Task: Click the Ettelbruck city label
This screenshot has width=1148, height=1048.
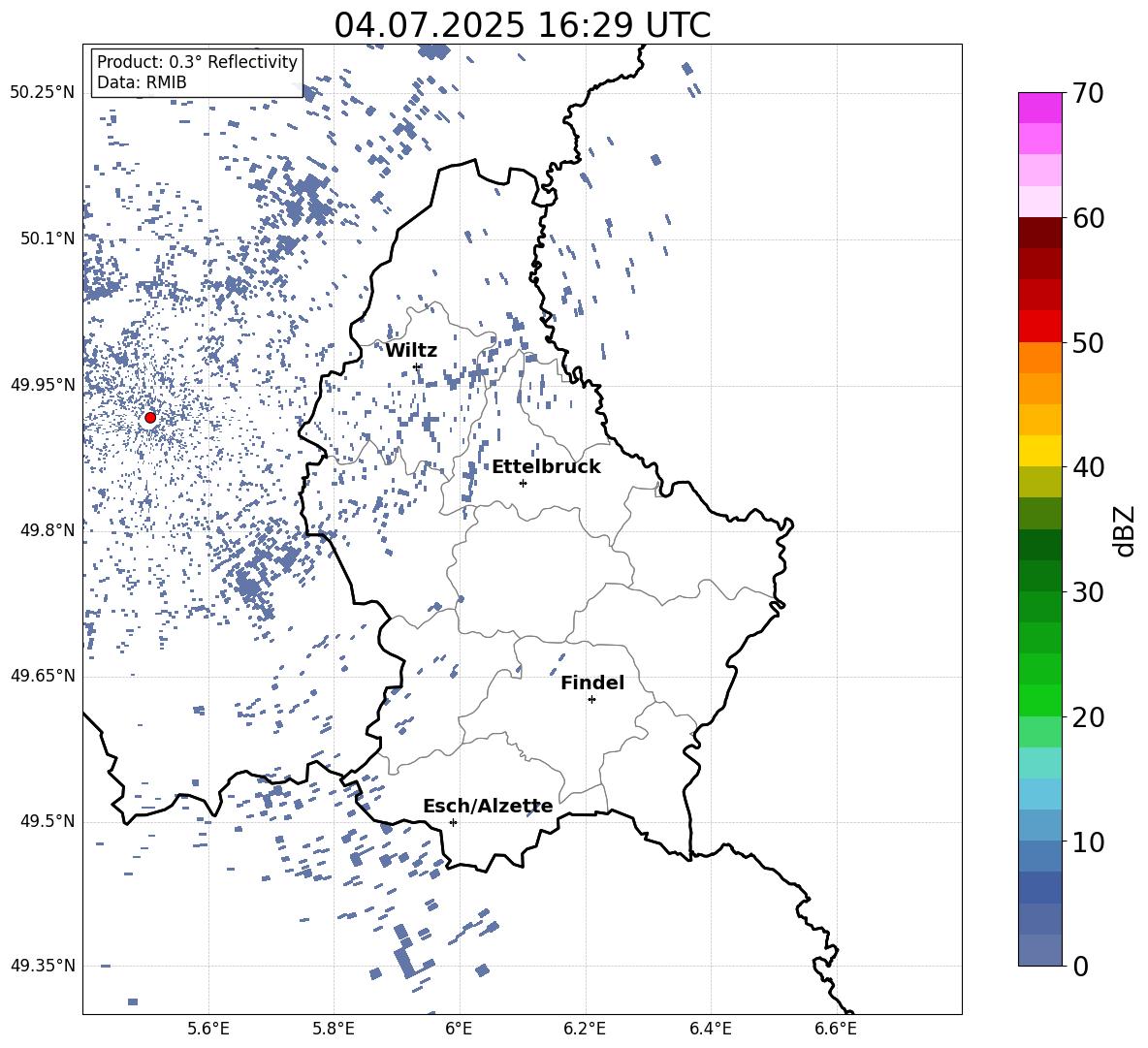Action: [546, 467]
